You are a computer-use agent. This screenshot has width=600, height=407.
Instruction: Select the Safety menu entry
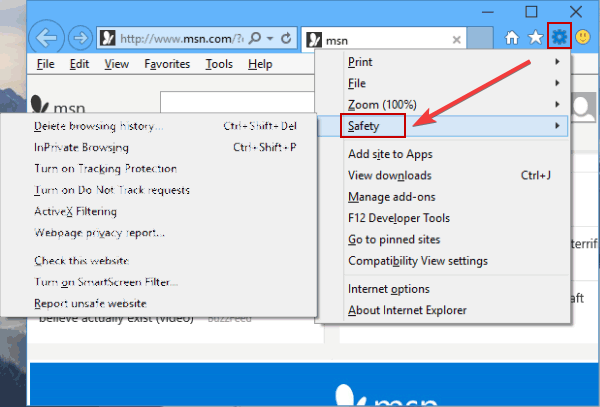(443, 126)
